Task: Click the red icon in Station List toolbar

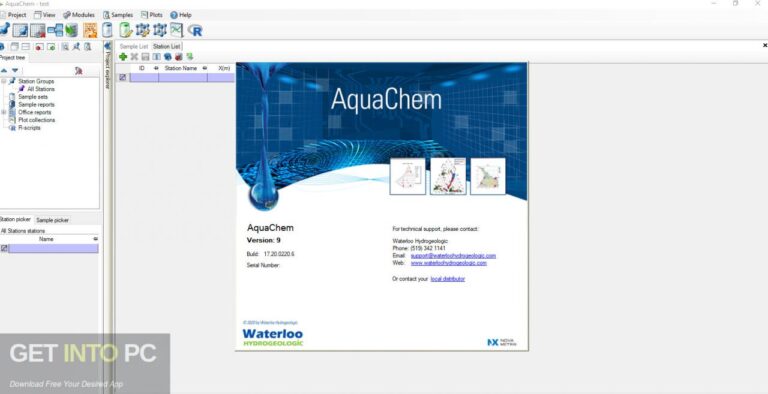Action: click(x=178, y=57)
